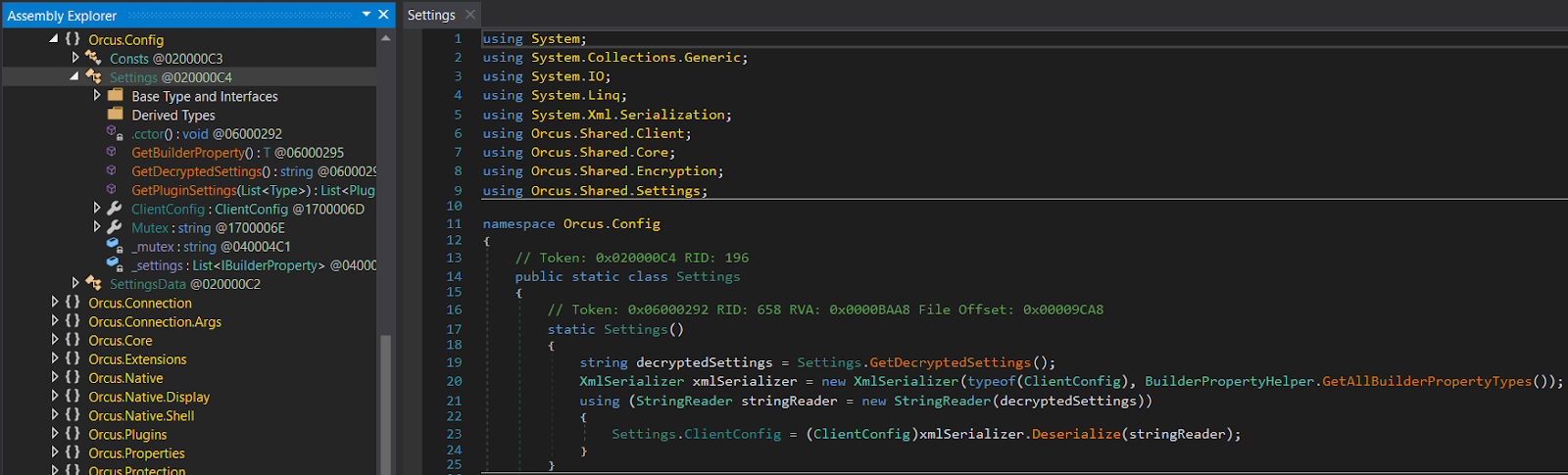The width and height of the screenshot is (1568, 475).
Task: Select Orcus.Native.Display namespace
Action: (x=149, y=397)
